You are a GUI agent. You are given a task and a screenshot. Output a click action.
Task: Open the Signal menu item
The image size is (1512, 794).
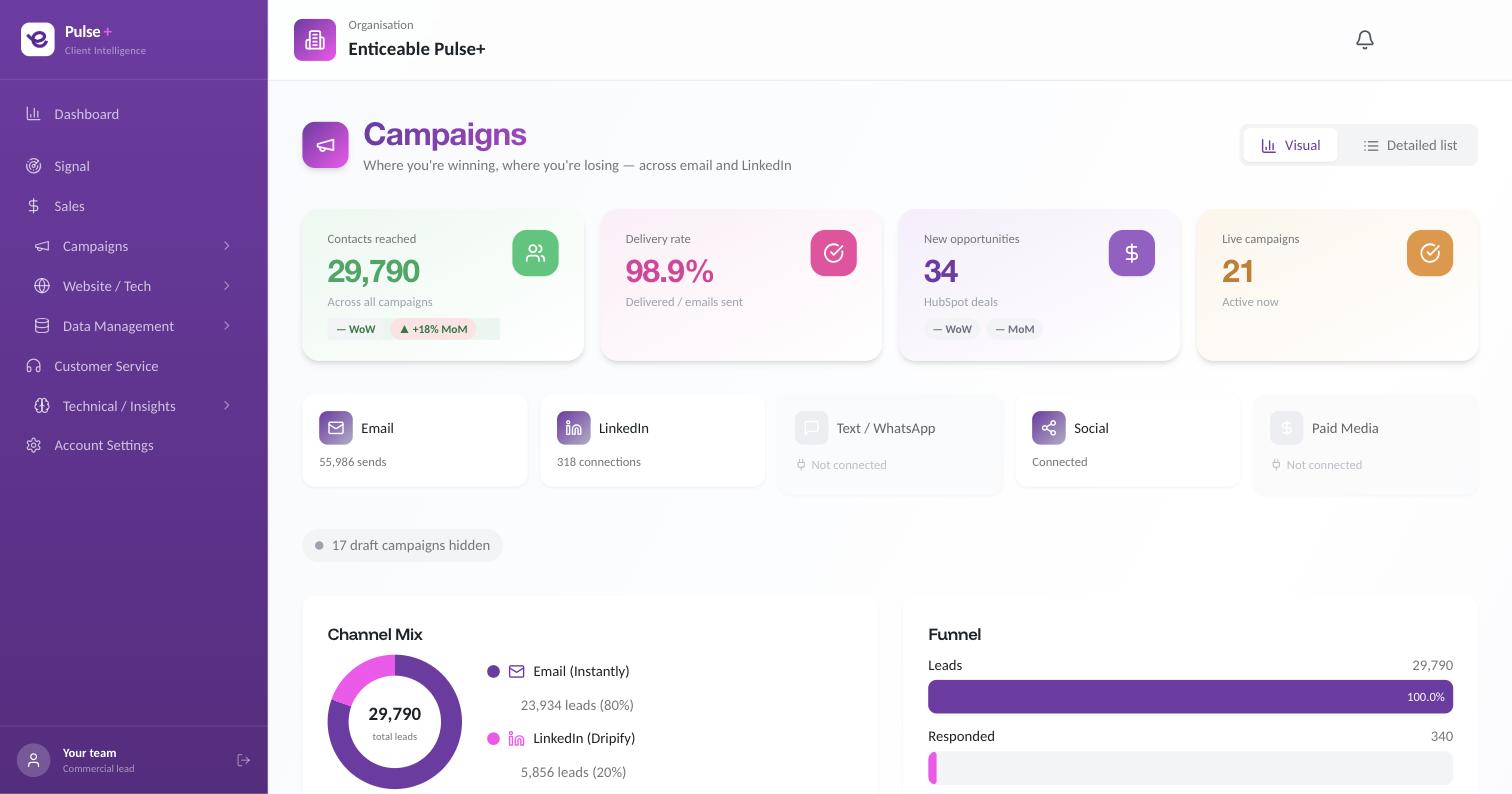[x=134, y=166]
